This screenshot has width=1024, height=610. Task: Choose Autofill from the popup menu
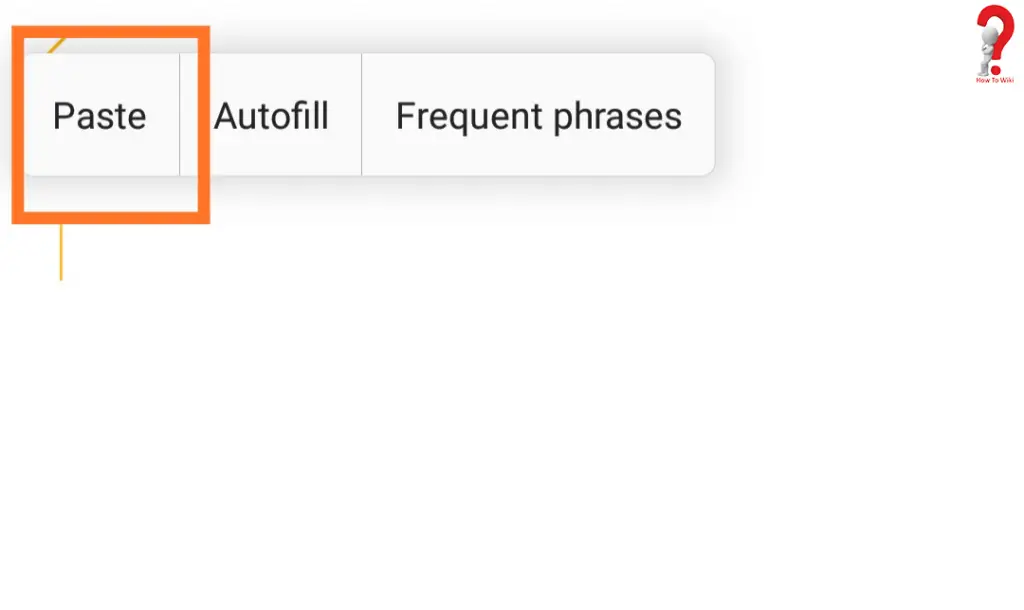pos(271,115)
